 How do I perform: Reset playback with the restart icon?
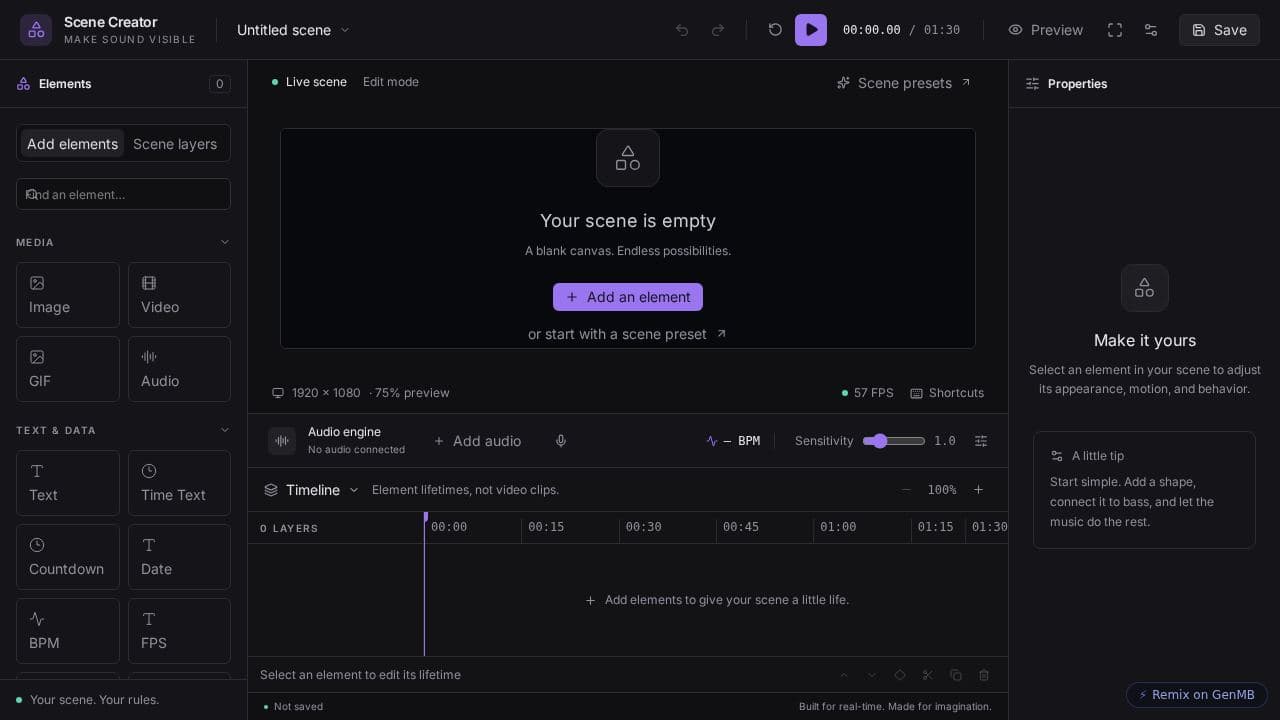[775, 30]
